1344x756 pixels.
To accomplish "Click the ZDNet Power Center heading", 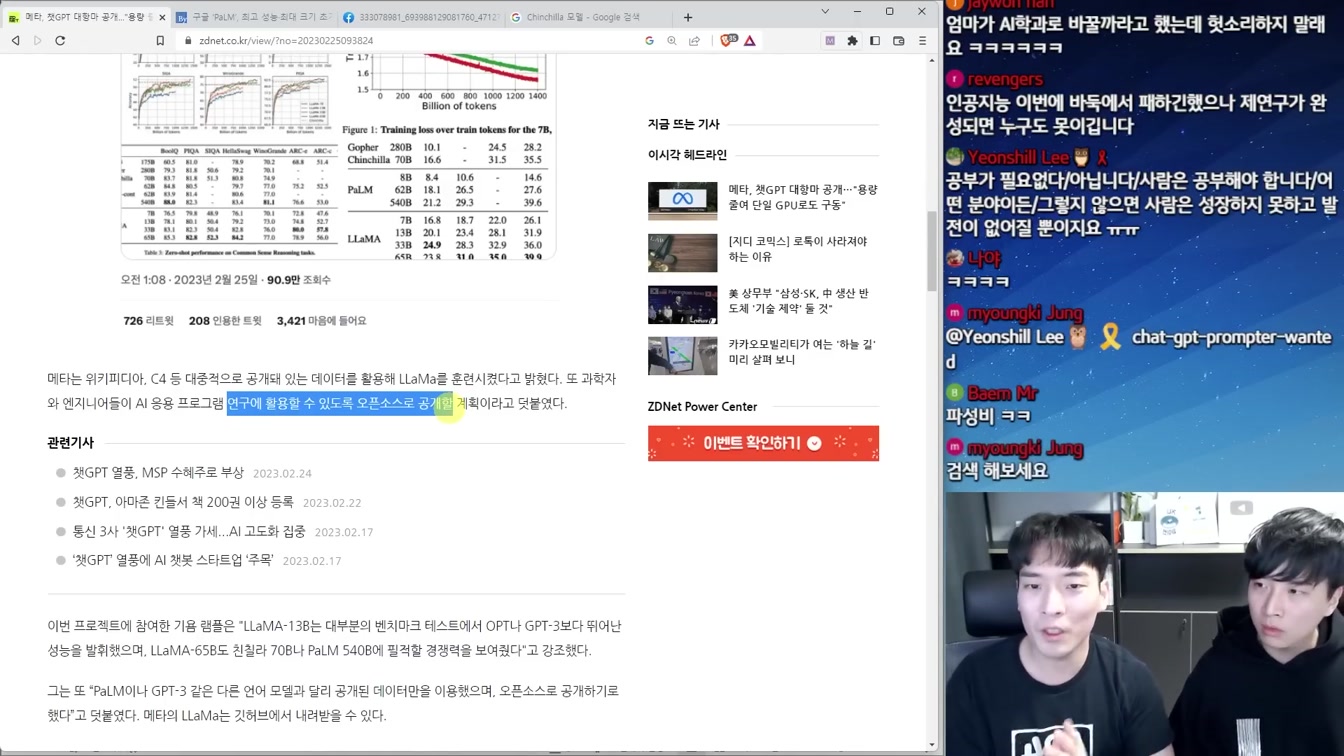I will click(702, 407).
